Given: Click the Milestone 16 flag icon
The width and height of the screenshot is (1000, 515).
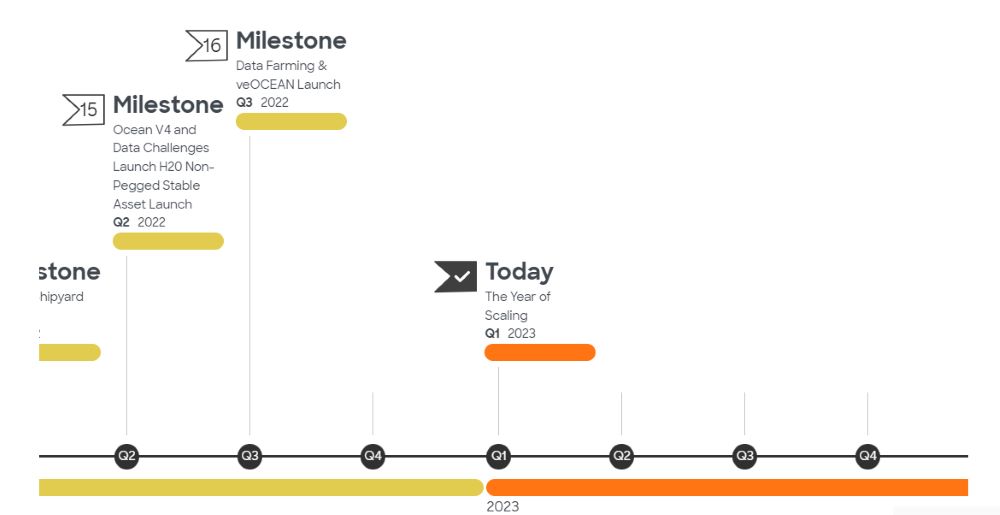Looking at the screenshot, I should (x=207, y=45).
